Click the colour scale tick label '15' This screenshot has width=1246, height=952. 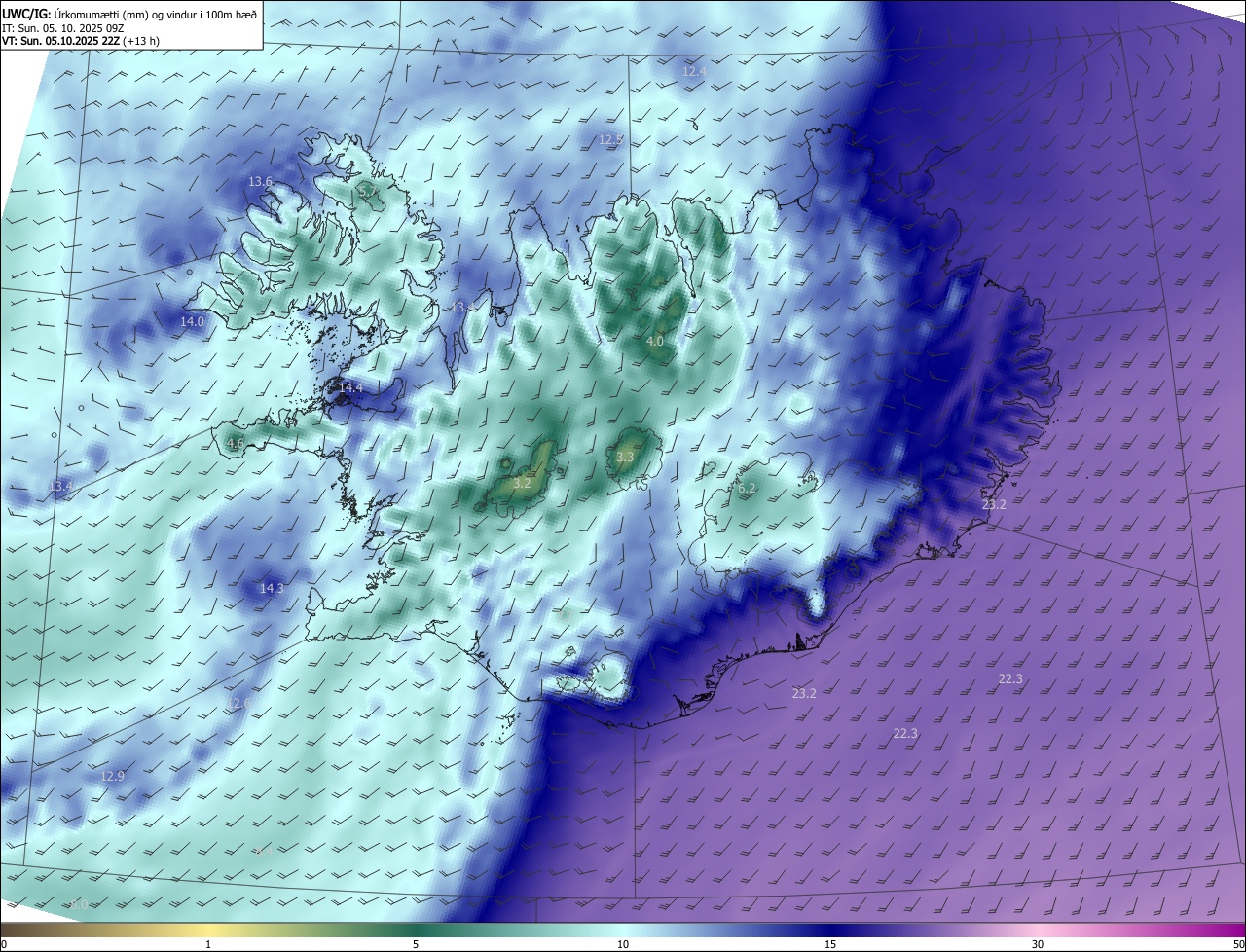coord(830,944)
